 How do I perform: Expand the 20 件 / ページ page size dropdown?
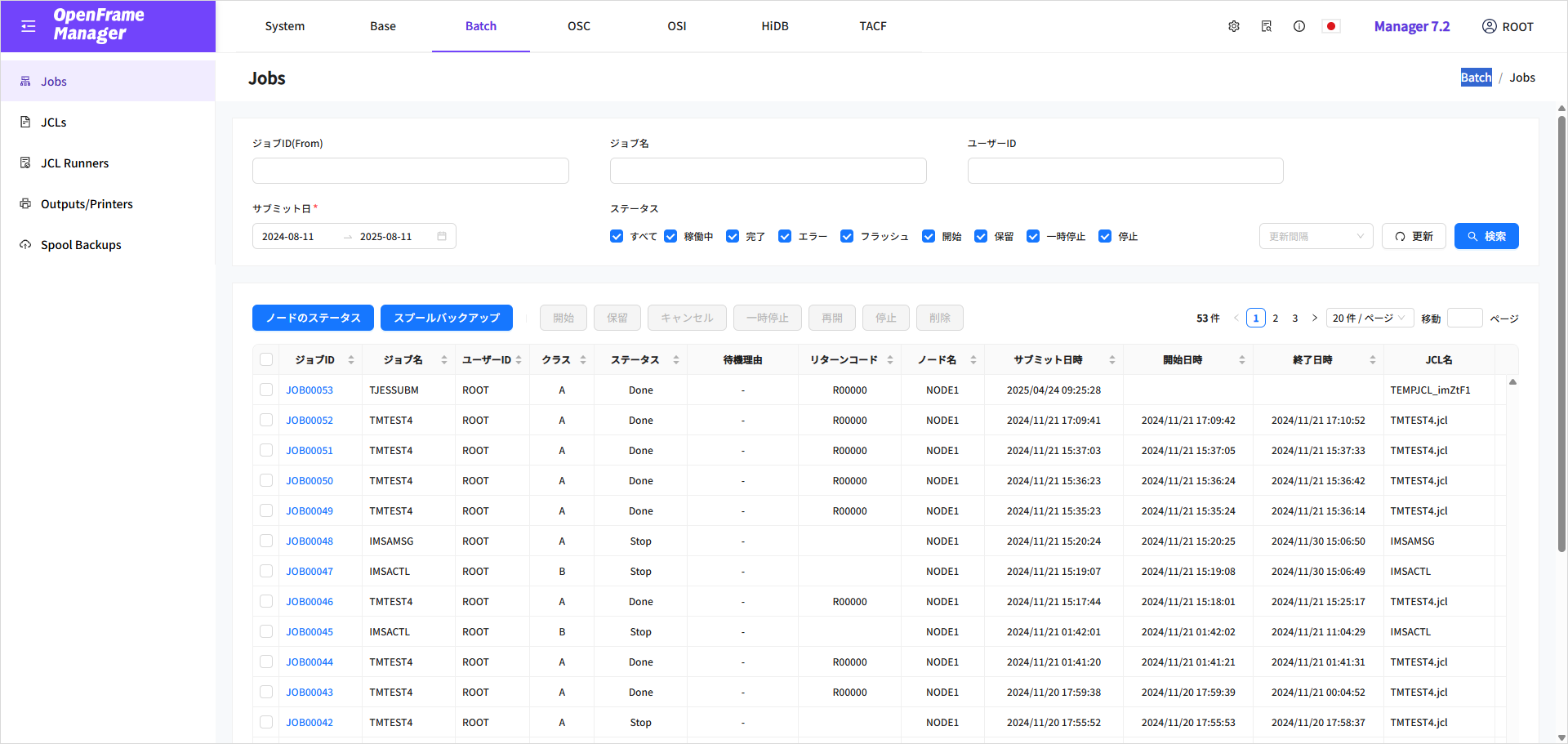[1369, 319]
